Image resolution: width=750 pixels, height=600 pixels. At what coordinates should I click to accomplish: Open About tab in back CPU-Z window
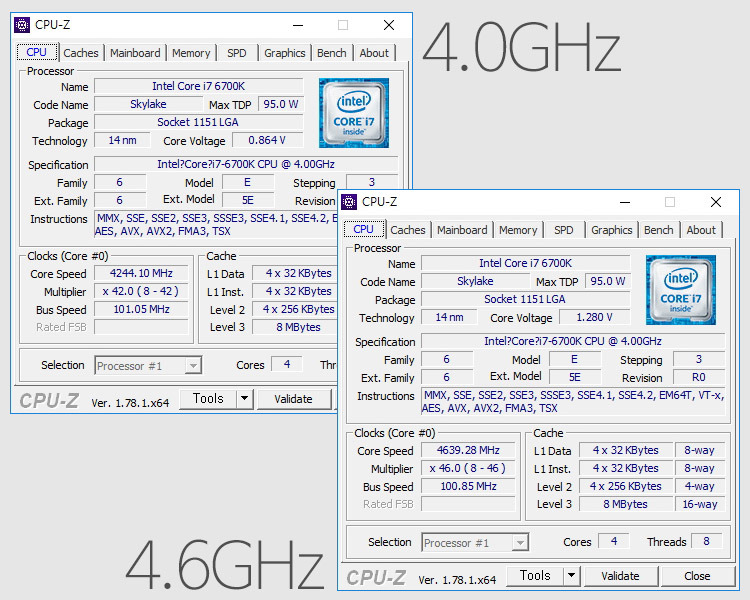click(374, 53)
